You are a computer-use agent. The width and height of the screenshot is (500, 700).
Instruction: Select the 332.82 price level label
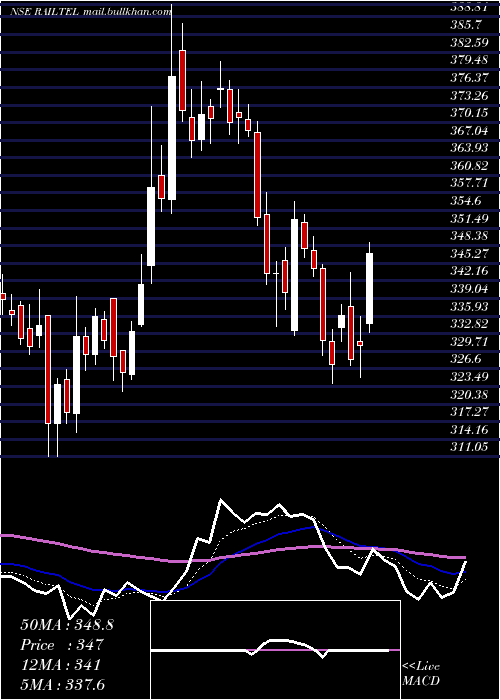pyautogui.click(x=469, y=324)
